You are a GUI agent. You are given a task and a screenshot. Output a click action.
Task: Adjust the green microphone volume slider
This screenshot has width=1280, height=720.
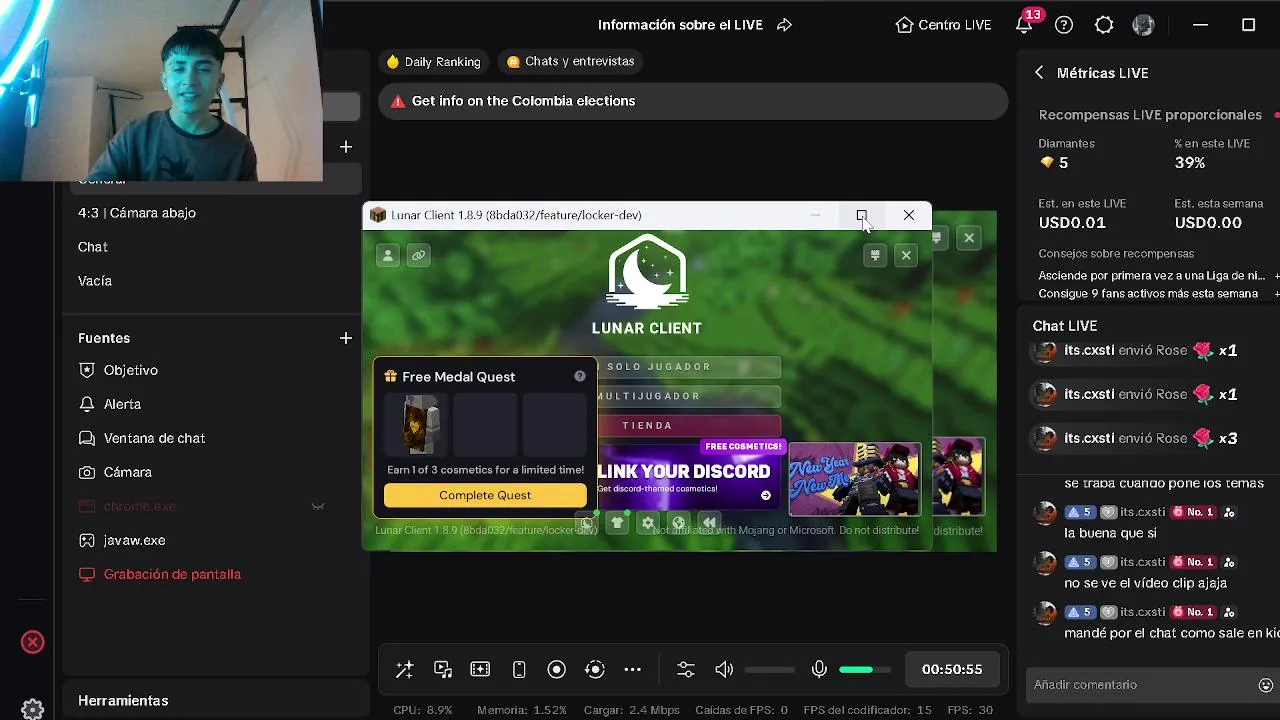click(864, 670)
